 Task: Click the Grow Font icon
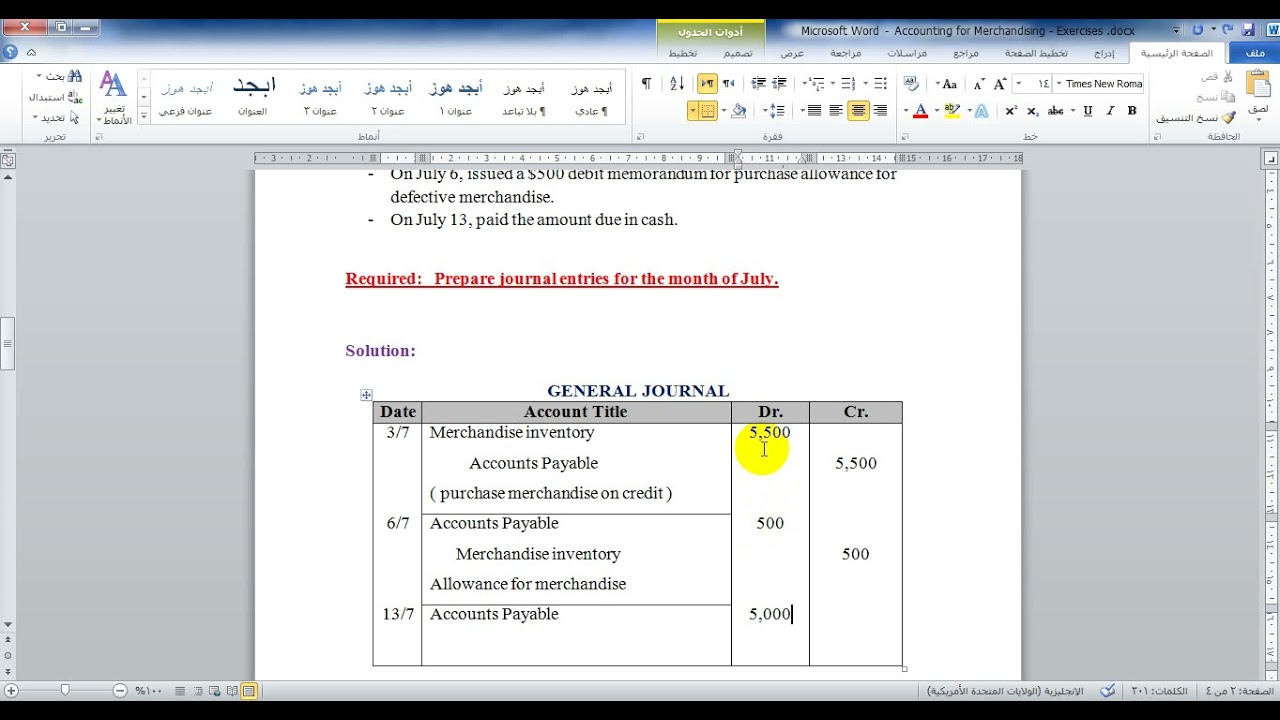[x=999, y=84]
